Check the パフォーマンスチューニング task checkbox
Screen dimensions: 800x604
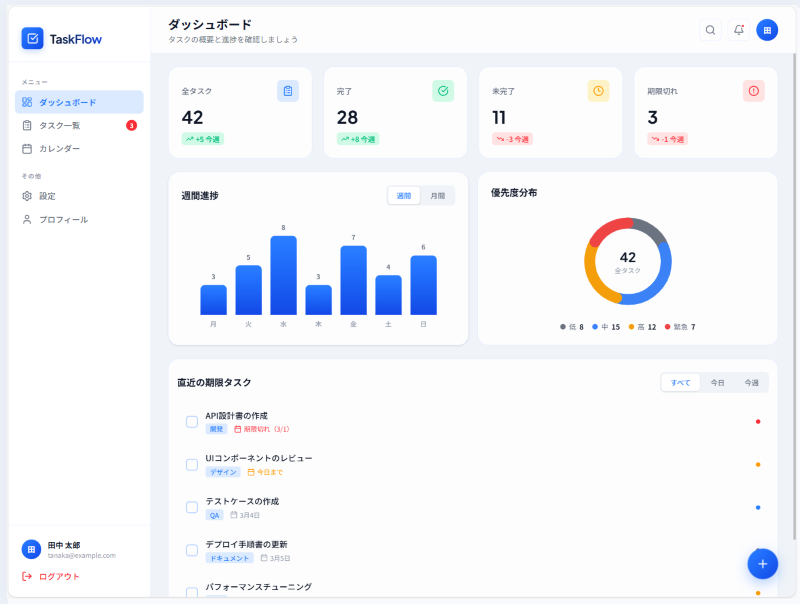[x=192, y=592]
